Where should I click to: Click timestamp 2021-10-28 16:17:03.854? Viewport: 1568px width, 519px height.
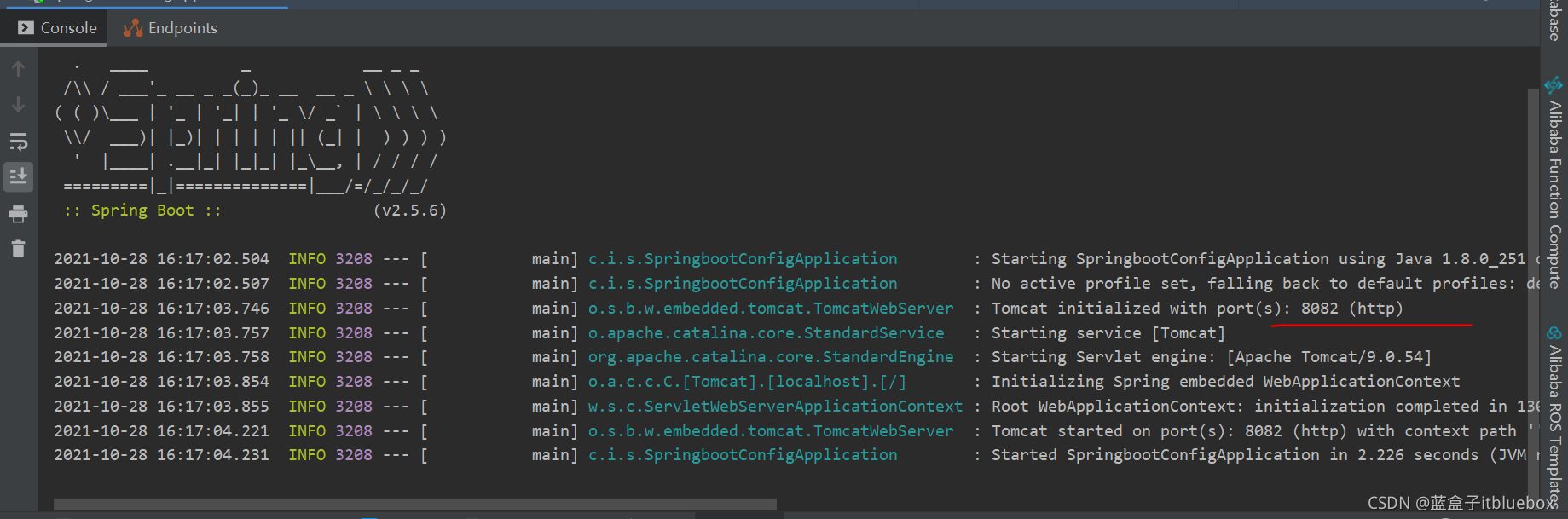pyautogui.click(x=162, y=382)
